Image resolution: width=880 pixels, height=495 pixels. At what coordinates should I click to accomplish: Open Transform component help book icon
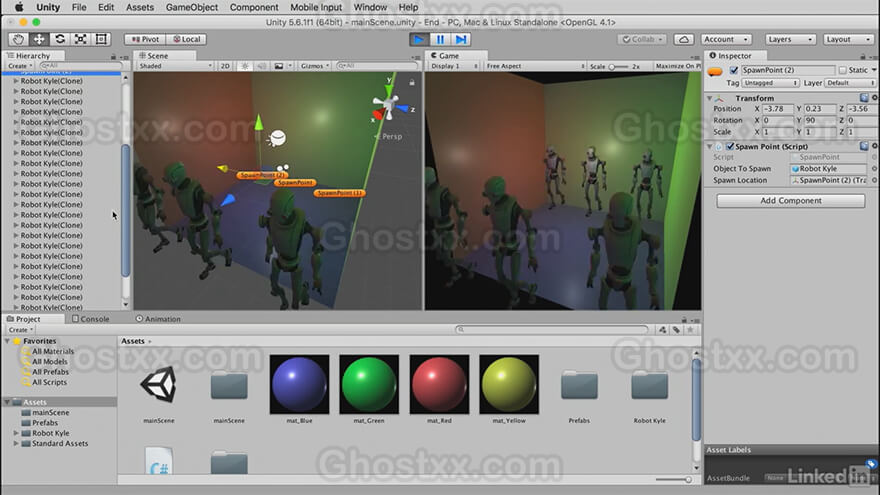click(864, 98)
